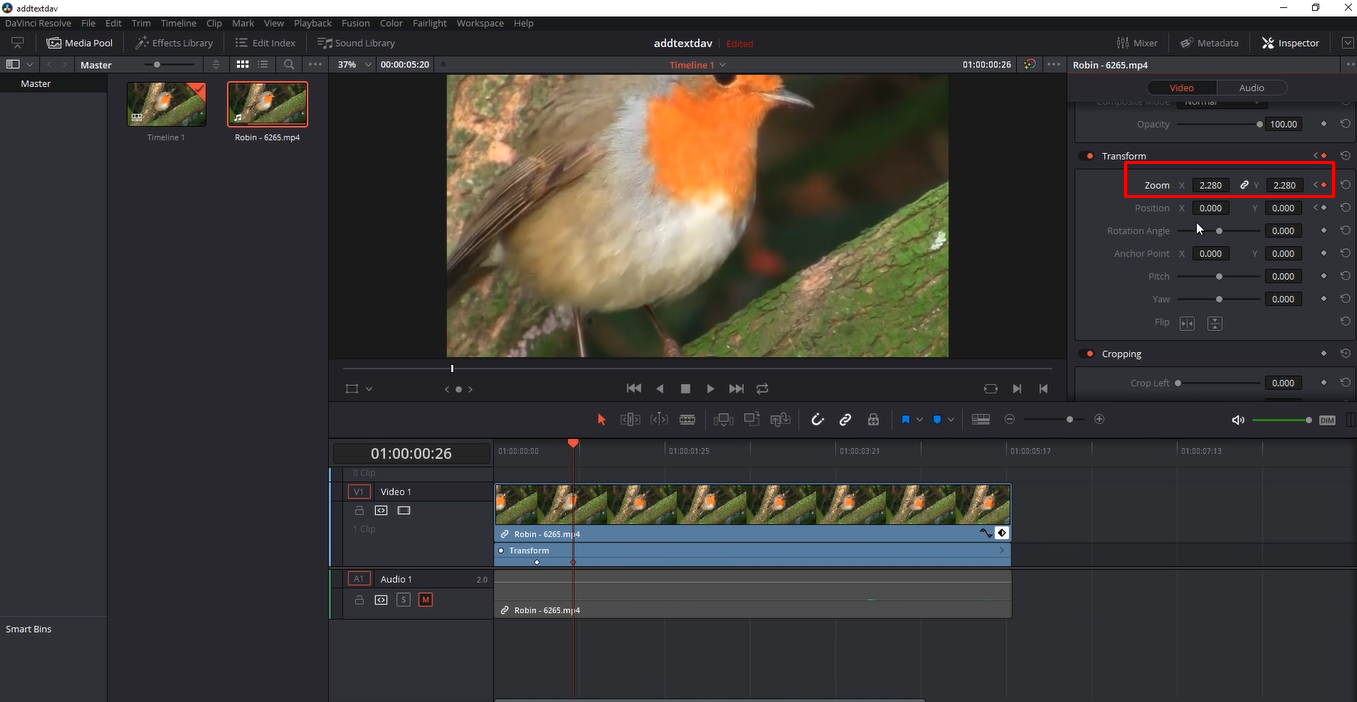
Task: Select the Dynamic Trim tool
Action: point(660,419)
